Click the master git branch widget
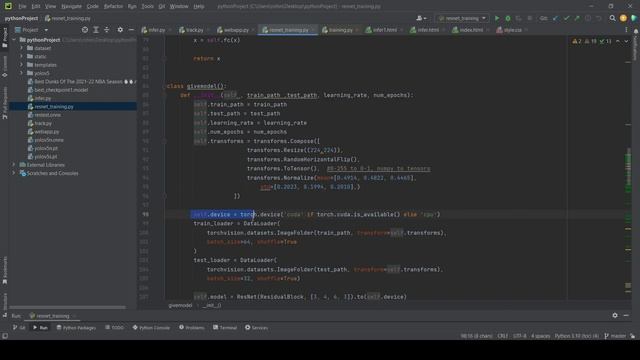The width and height of the screenshot is (640, 360). [616, 336]
